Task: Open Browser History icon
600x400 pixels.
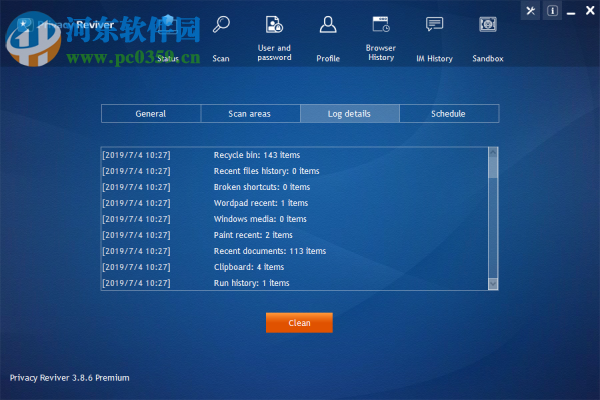Action: [x=381, y=24]
